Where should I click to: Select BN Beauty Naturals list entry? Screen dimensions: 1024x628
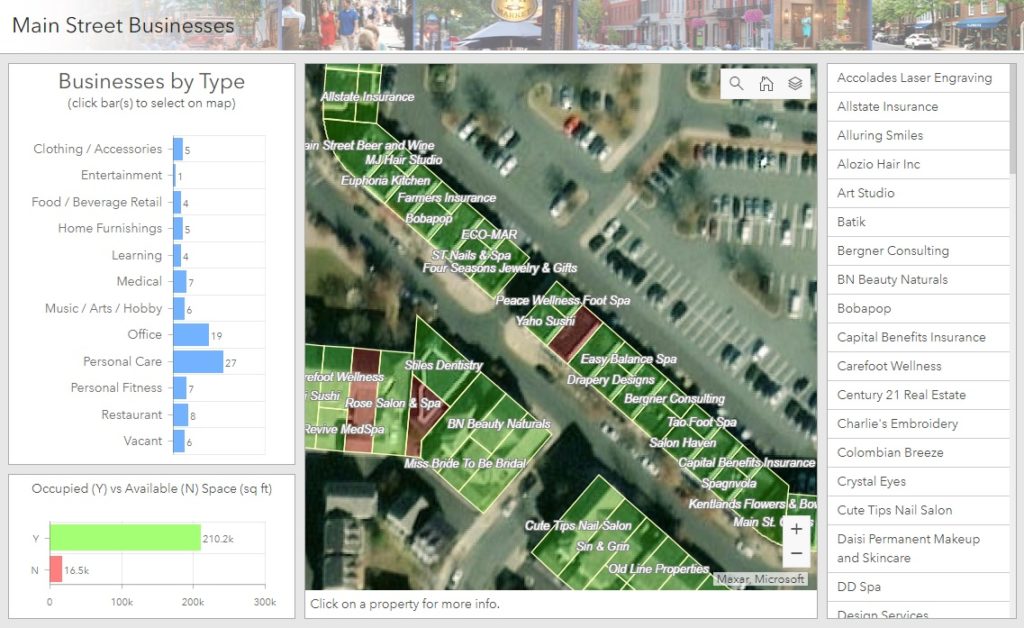pyautogui.click(x=918, y=279)
